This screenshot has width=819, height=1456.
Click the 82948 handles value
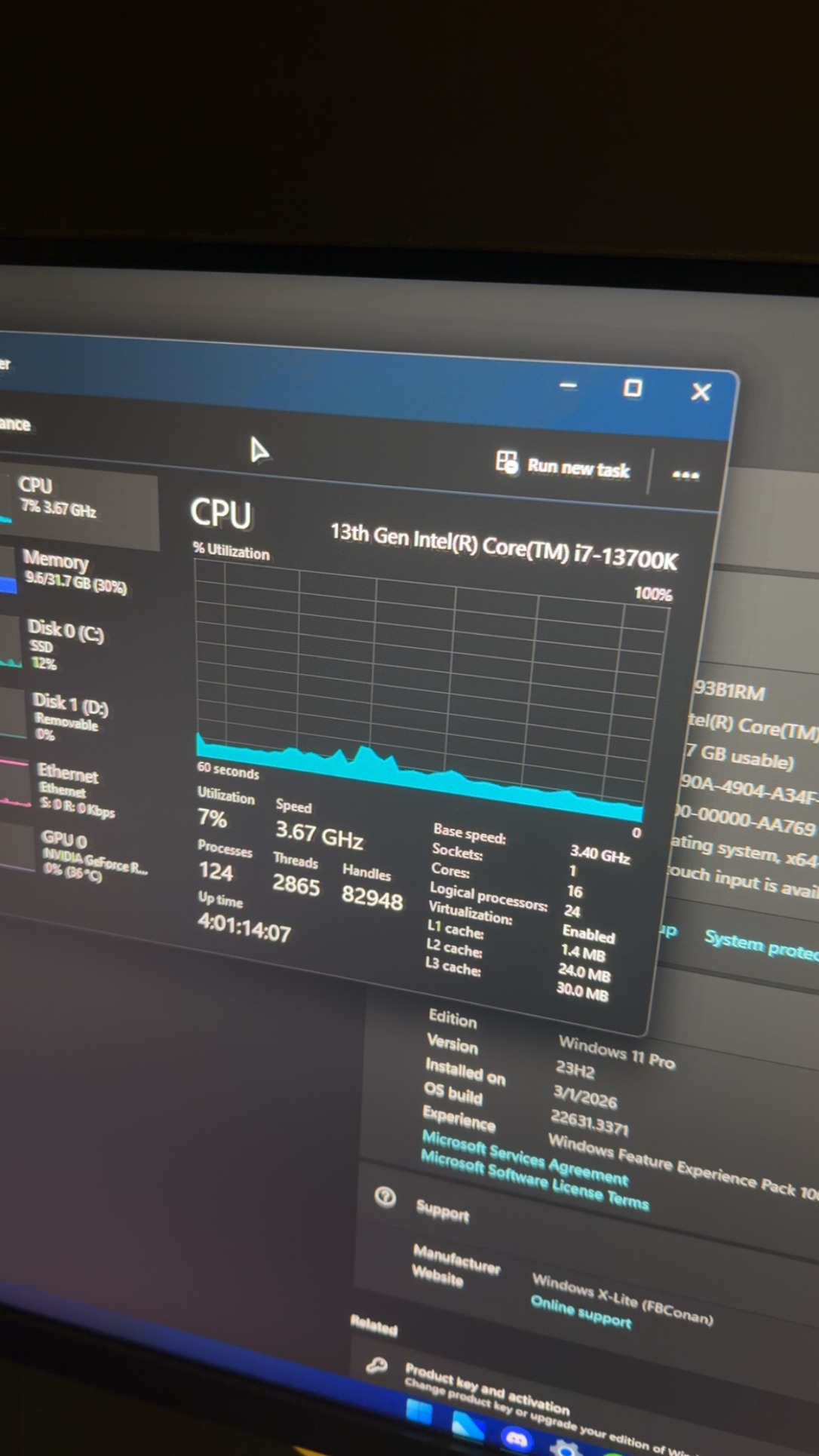(x=372, y=897)
